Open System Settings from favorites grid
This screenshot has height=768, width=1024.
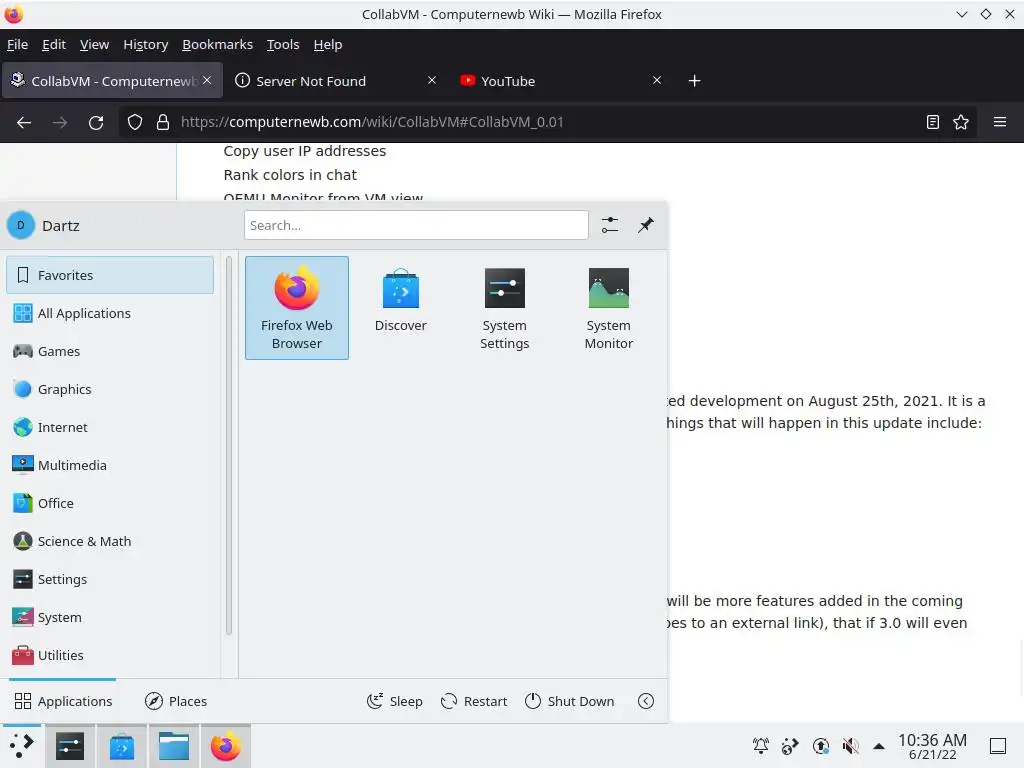click(504, 308)
